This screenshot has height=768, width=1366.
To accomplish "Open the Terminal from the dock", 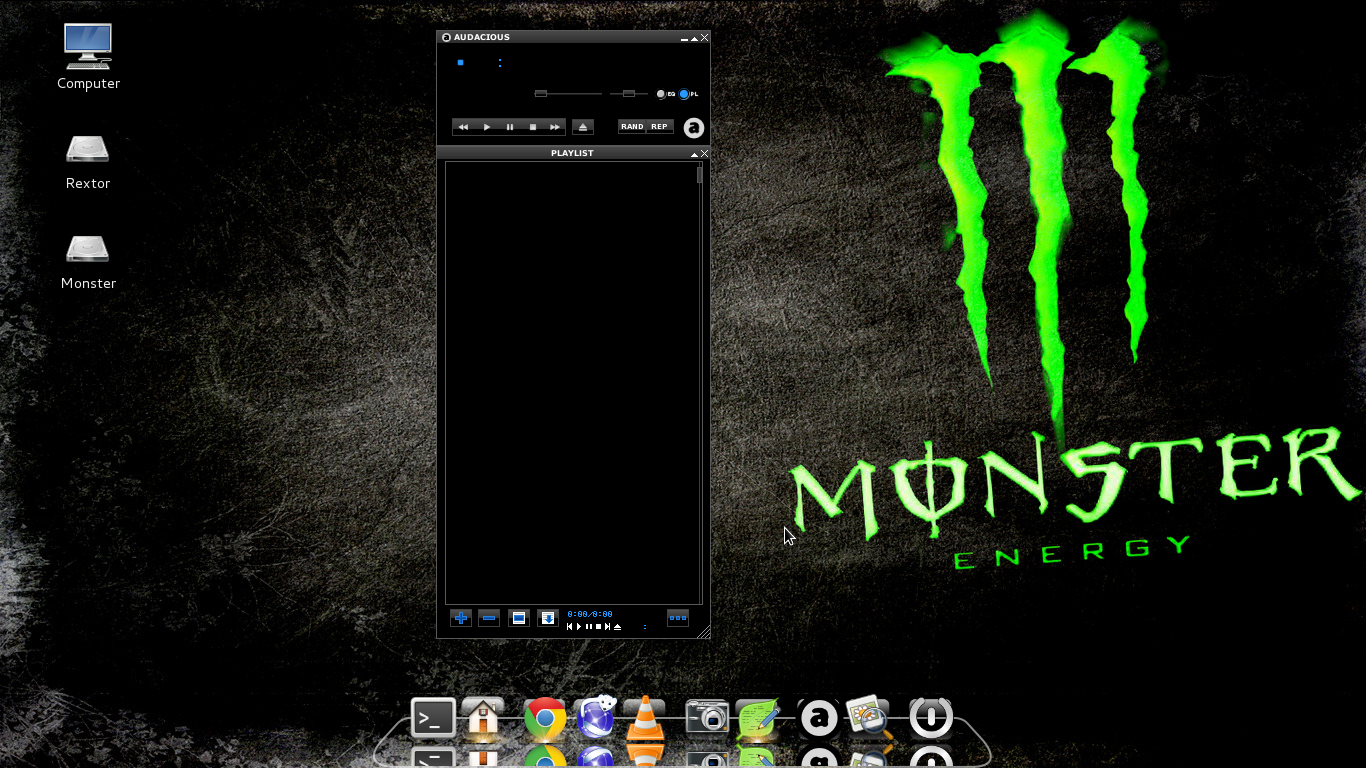I will click(x=433, y=718).
